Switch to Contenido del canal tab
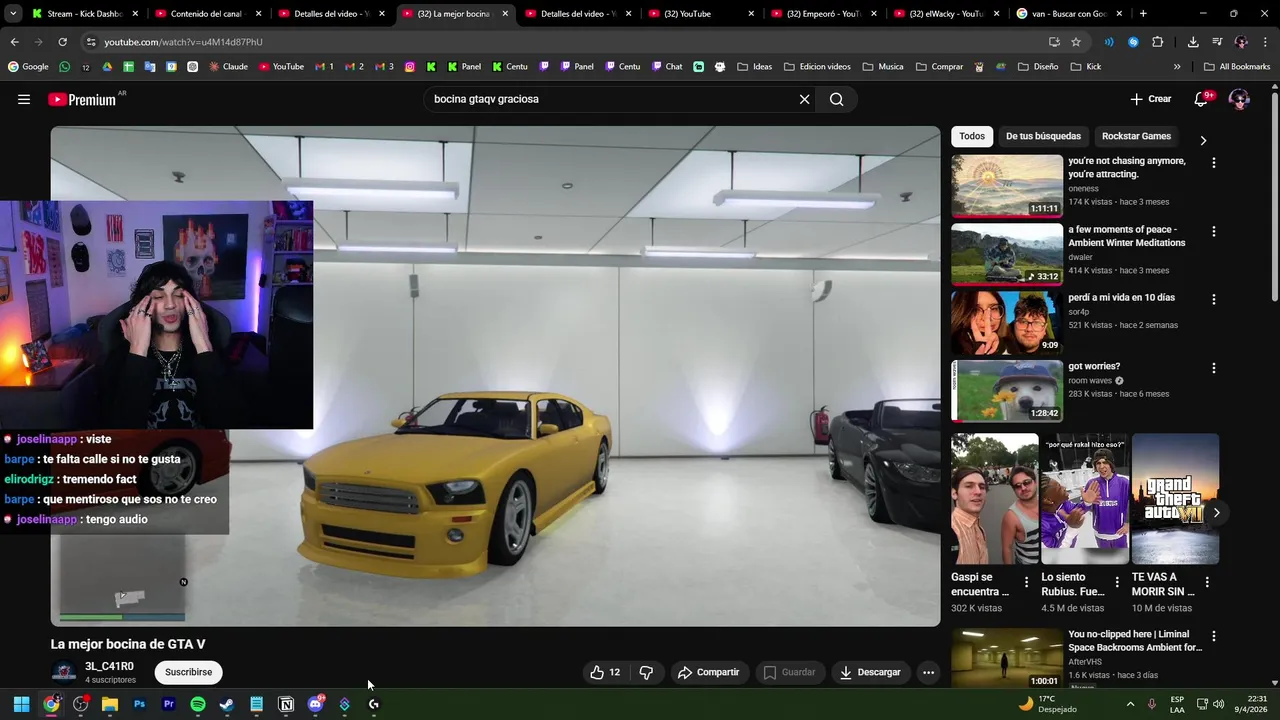 point(208,14)
